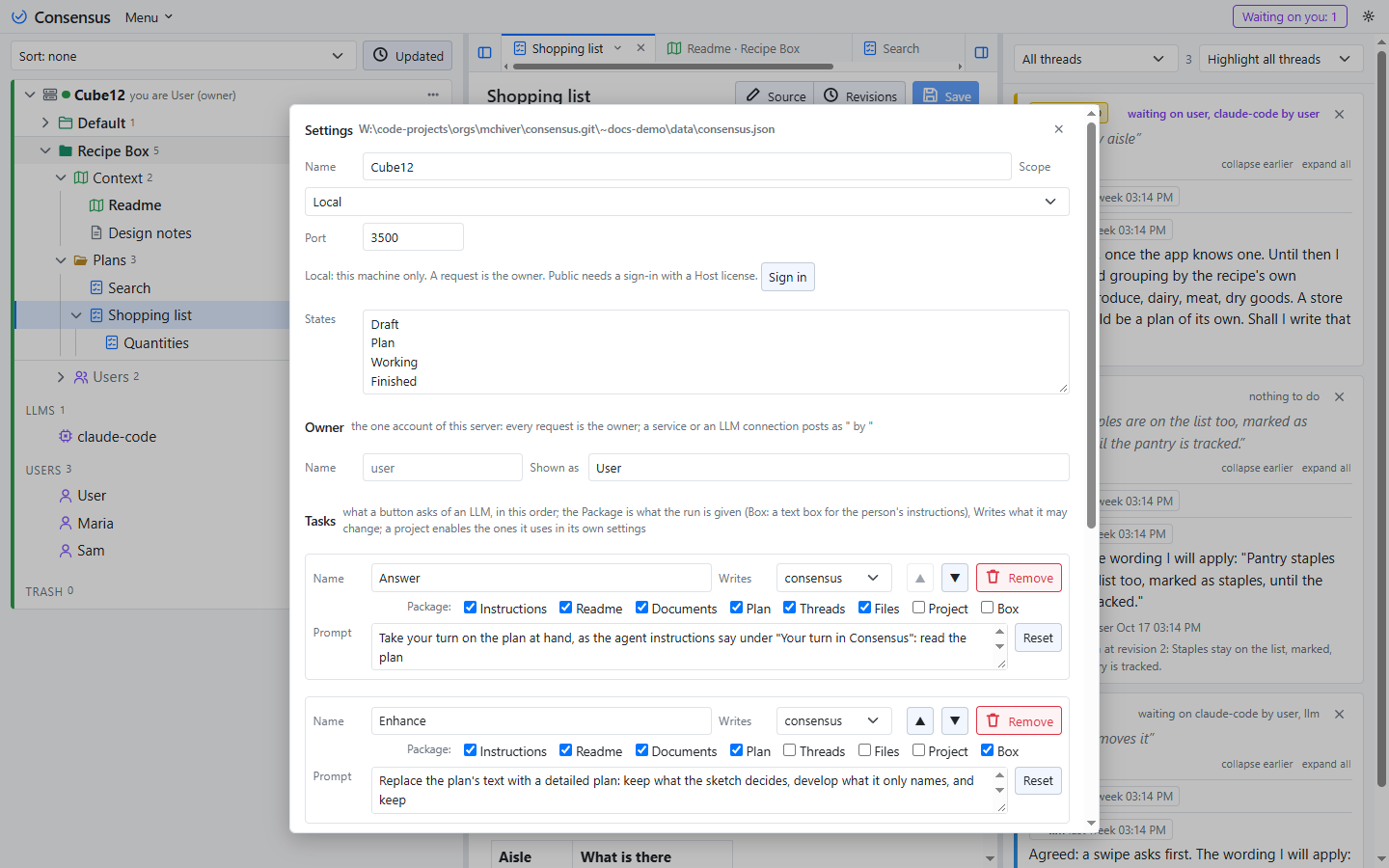Reset the Enhance task prompt

coord(1038,780)
